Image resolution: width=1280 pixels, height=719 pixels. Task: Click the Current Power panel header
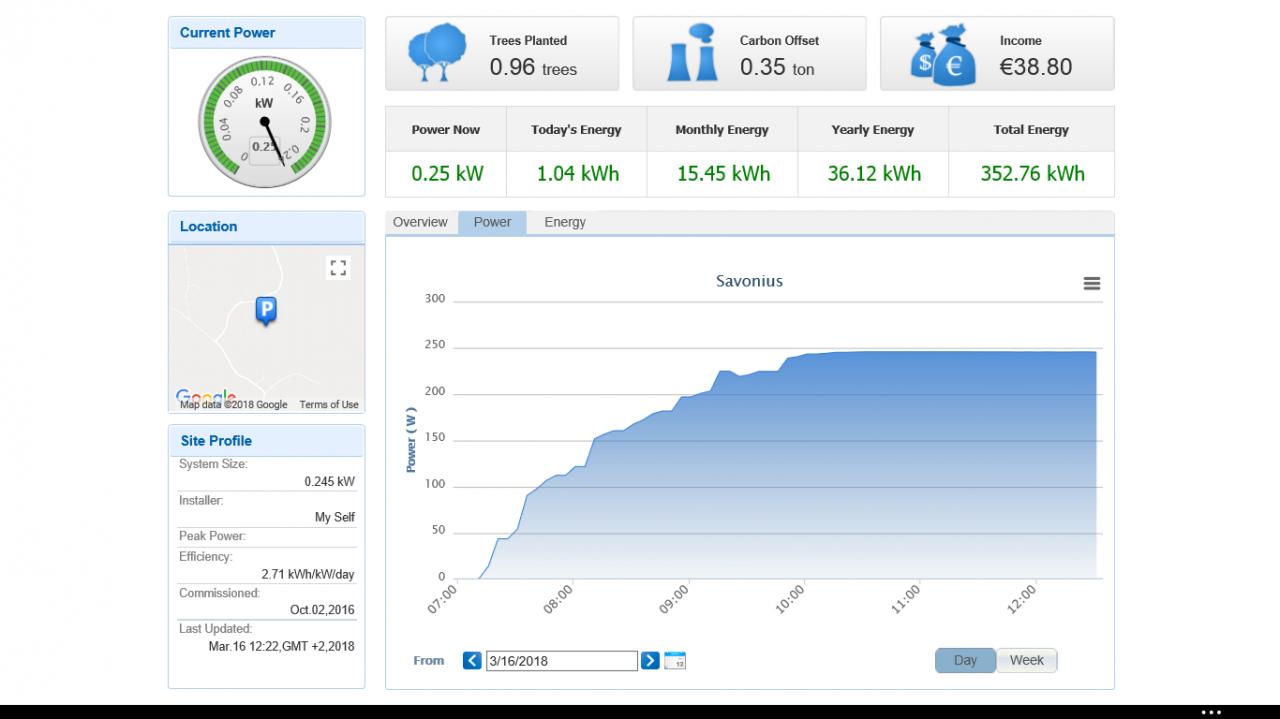266,33
